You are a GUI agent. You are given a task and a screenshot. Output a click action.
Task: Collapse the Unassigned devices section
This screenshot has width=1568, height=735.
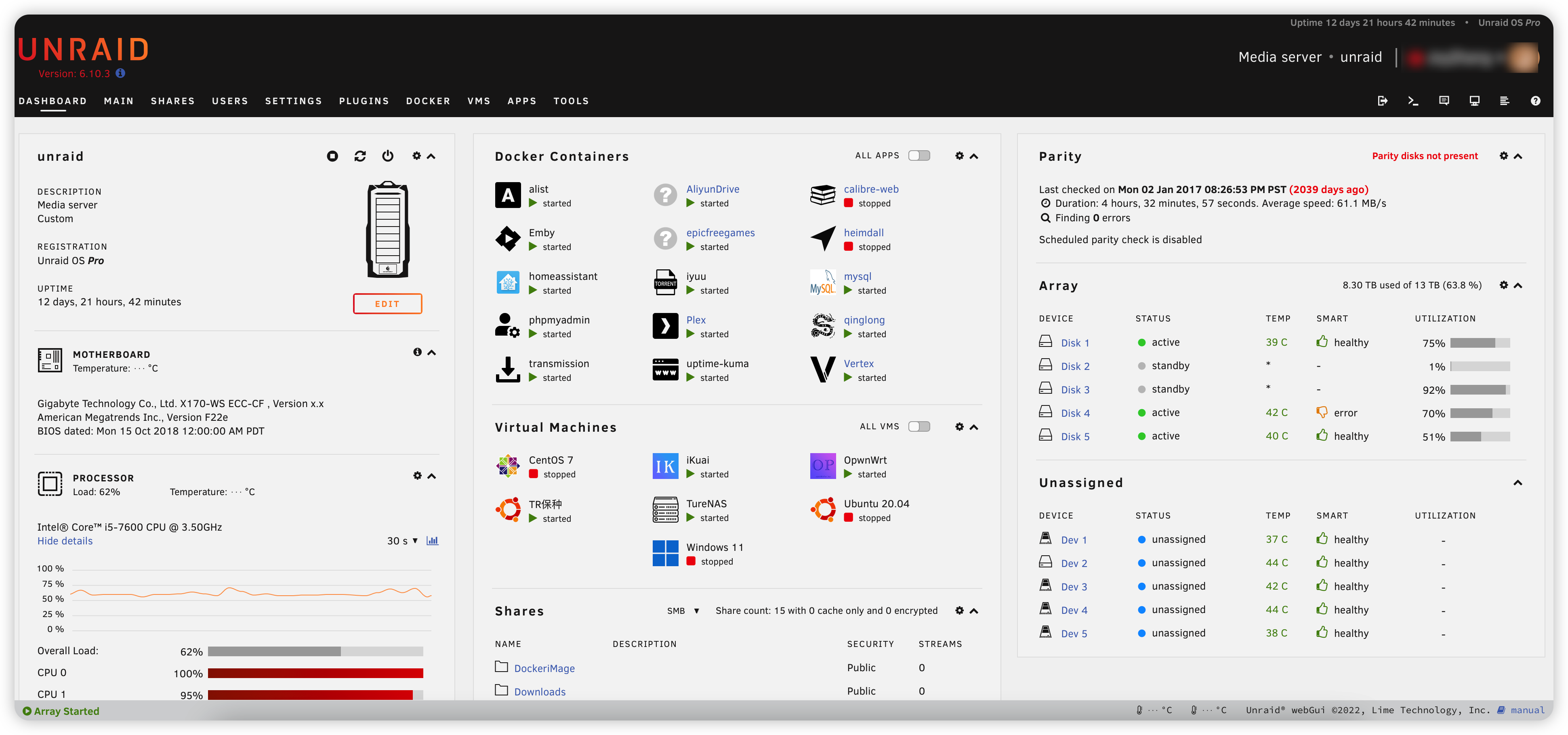(1518, 483)
